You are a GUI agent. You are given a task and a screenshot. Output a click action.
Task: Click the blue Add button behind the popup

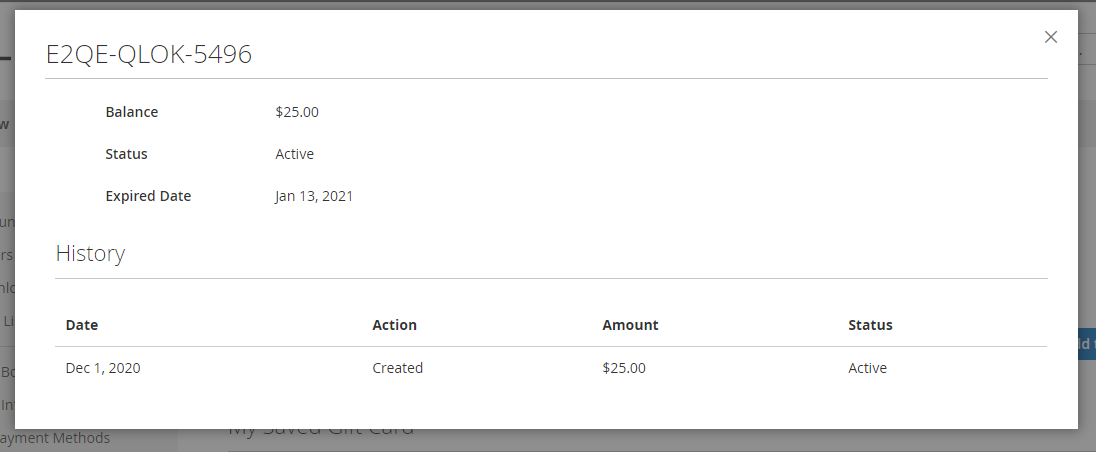tap(1086, 345)
